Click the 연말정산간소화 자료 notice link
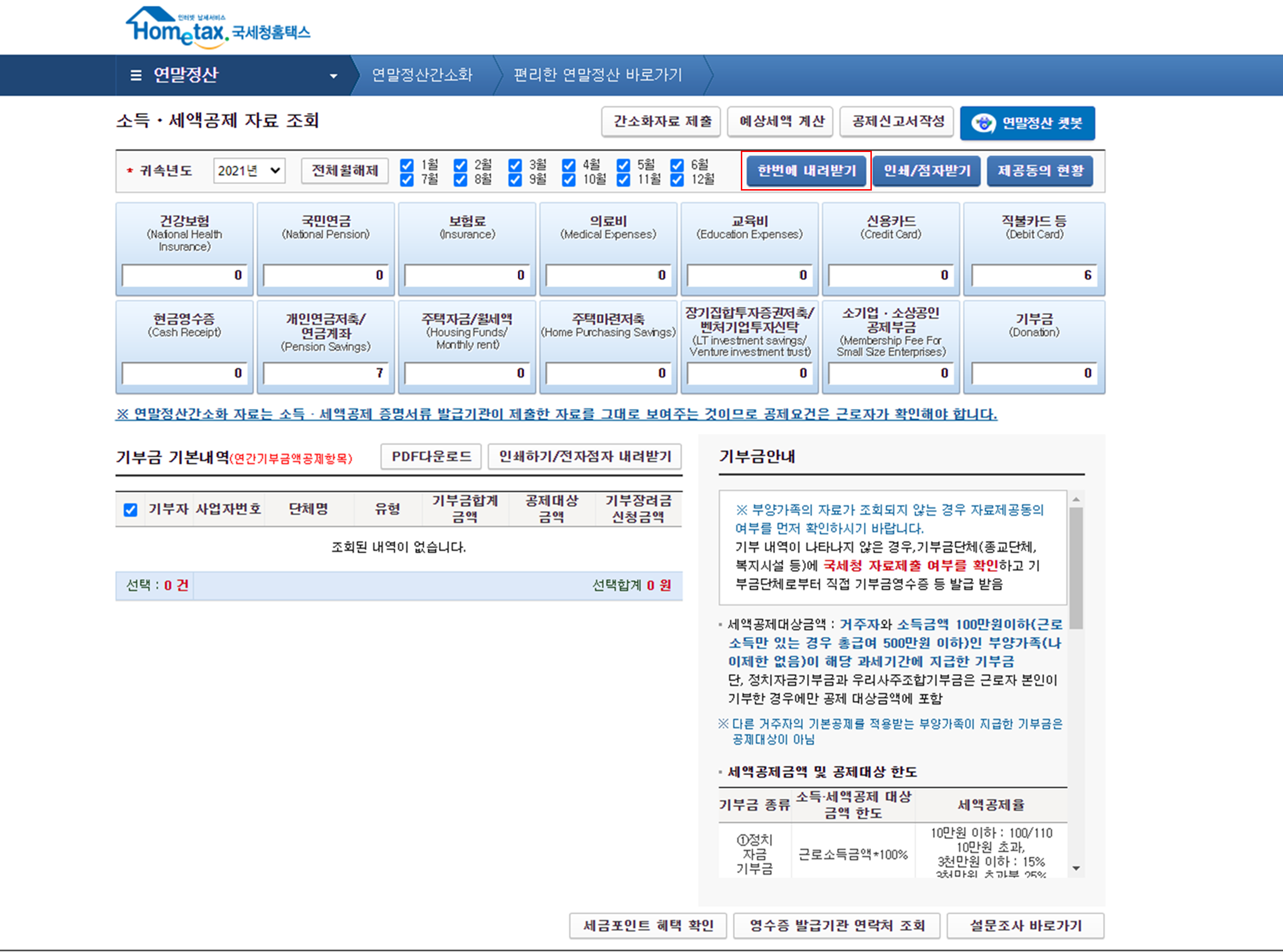This screenshot has height=952, width=1283. click(556, 414)
